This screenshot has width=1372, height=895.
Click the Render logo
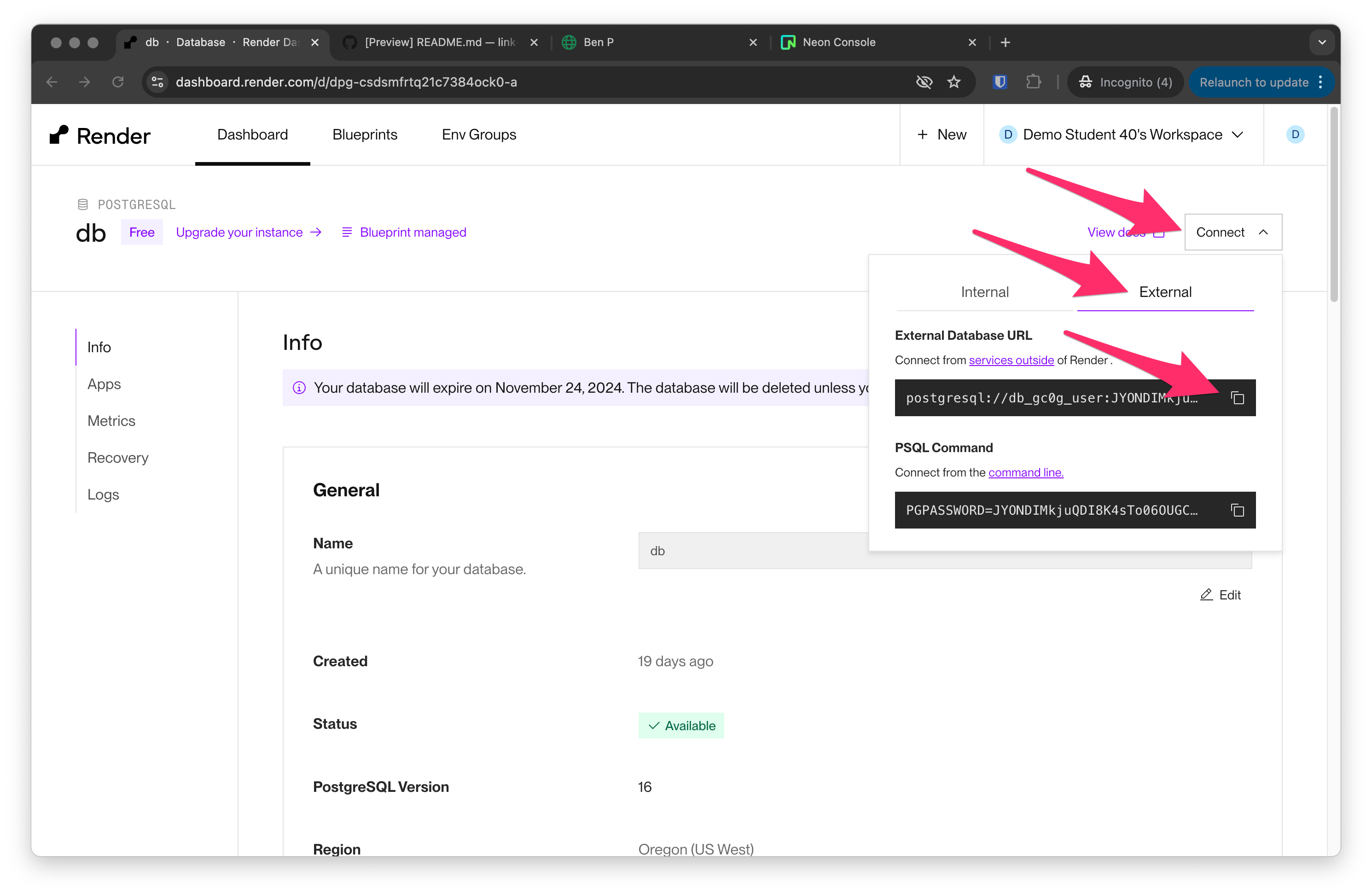coord(100,135)
